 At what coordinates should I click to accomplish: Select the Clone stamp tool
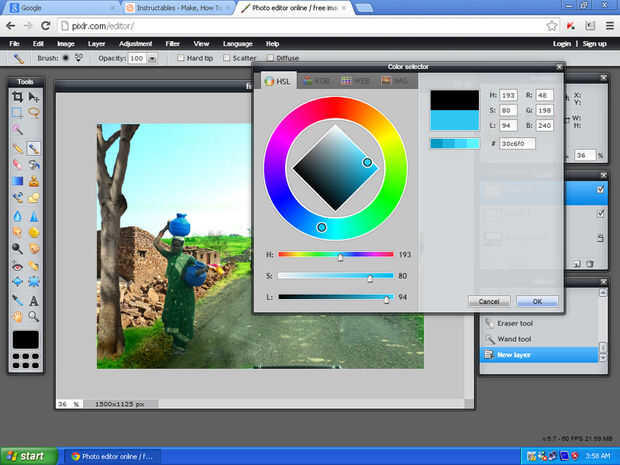click(34, 181)
